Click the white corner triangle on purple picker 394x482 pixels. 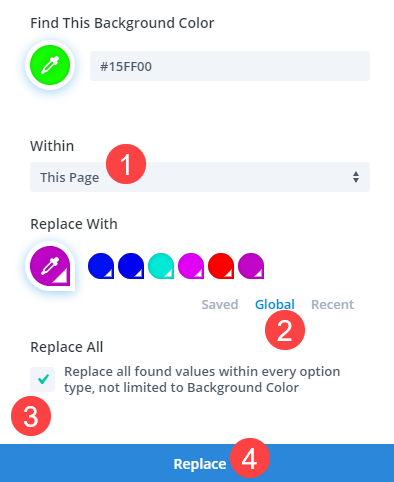pos(63,278)
